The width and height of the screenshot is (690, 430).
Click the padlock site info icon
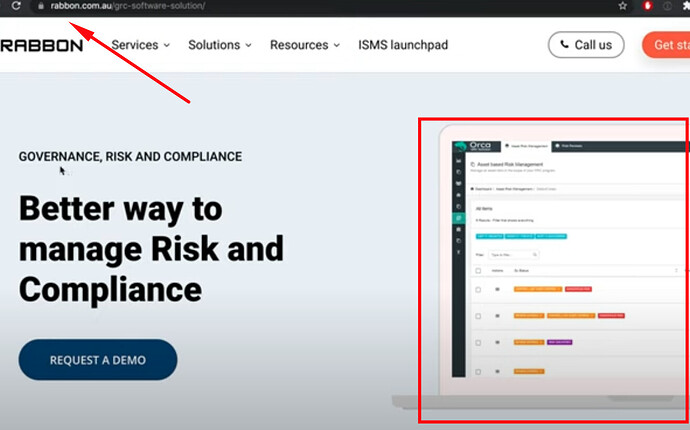pos(41,6)
